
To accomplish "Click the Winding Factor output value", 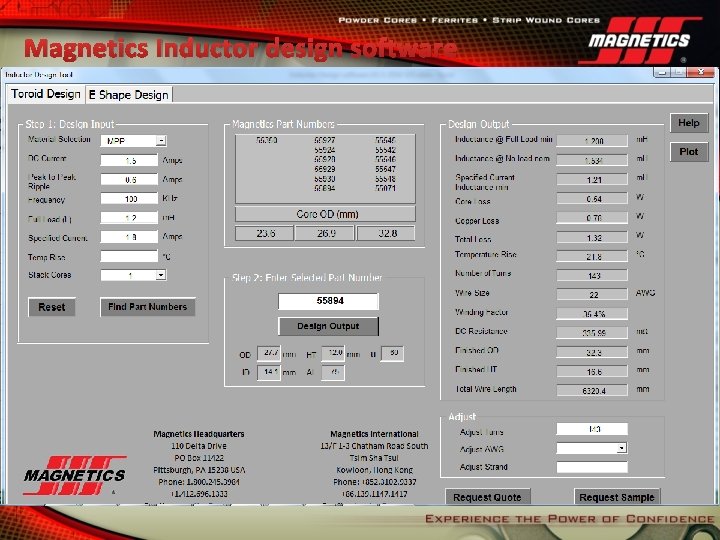I will tap(592, 314).
